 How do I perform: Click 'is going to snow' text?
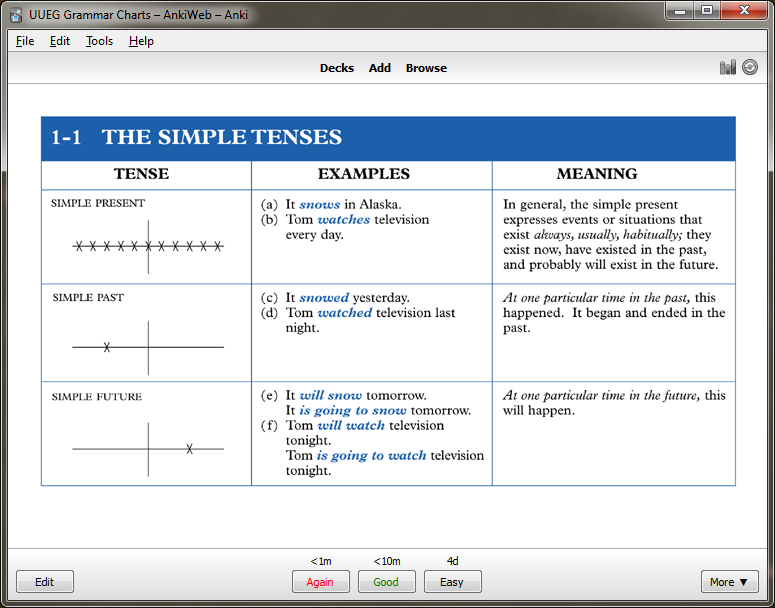[353, 411]
